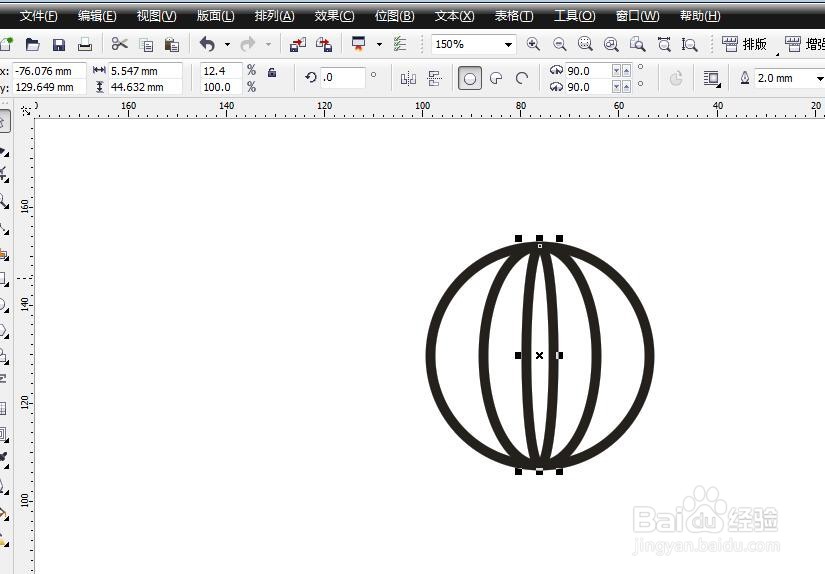Zoom to page width
Screen dimensions: 825x574
coord(664,44)
